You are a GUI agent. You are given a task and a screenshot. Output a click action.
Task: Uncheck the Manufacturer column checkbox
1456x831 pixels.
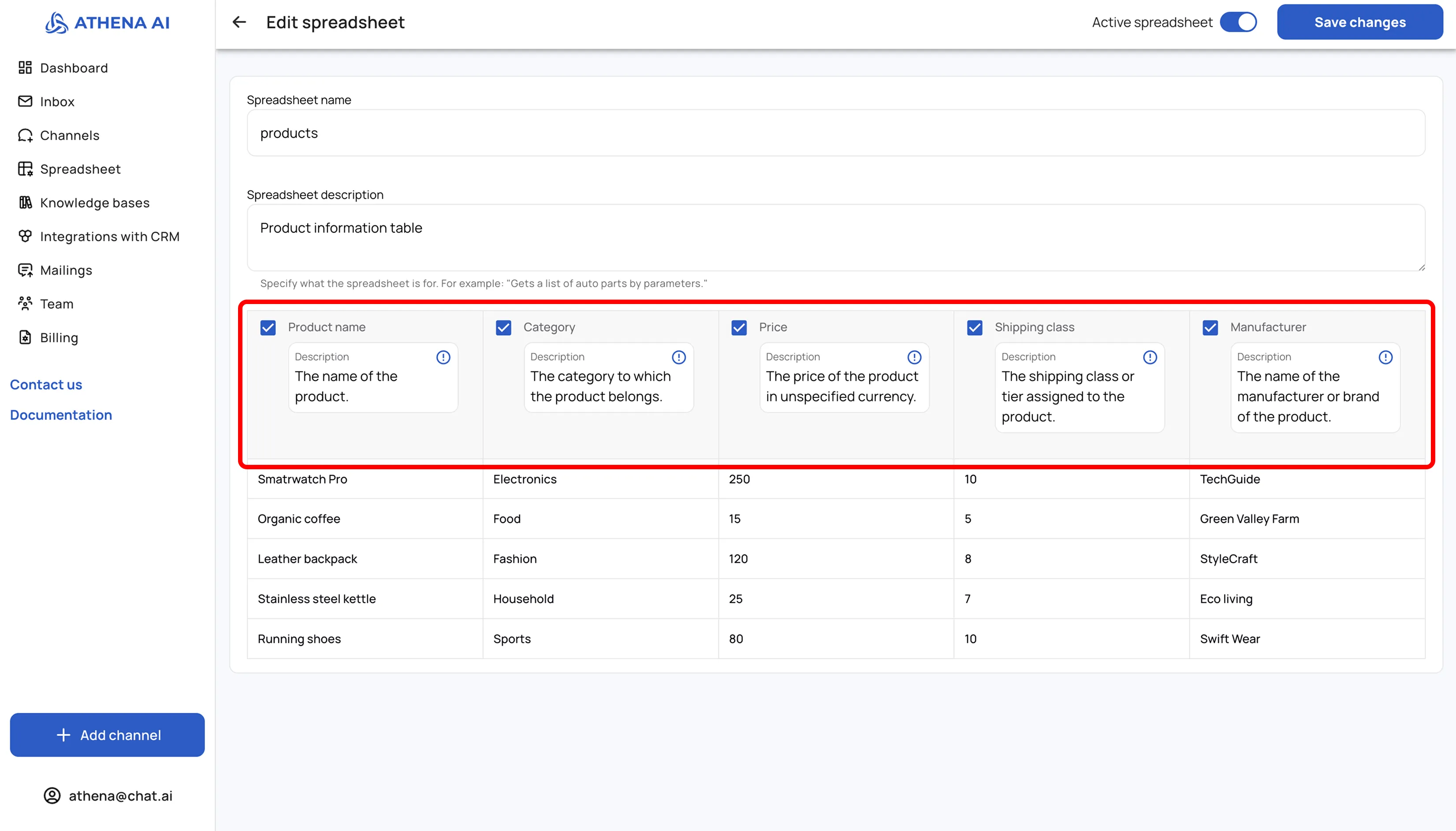tap(1210, 328)
